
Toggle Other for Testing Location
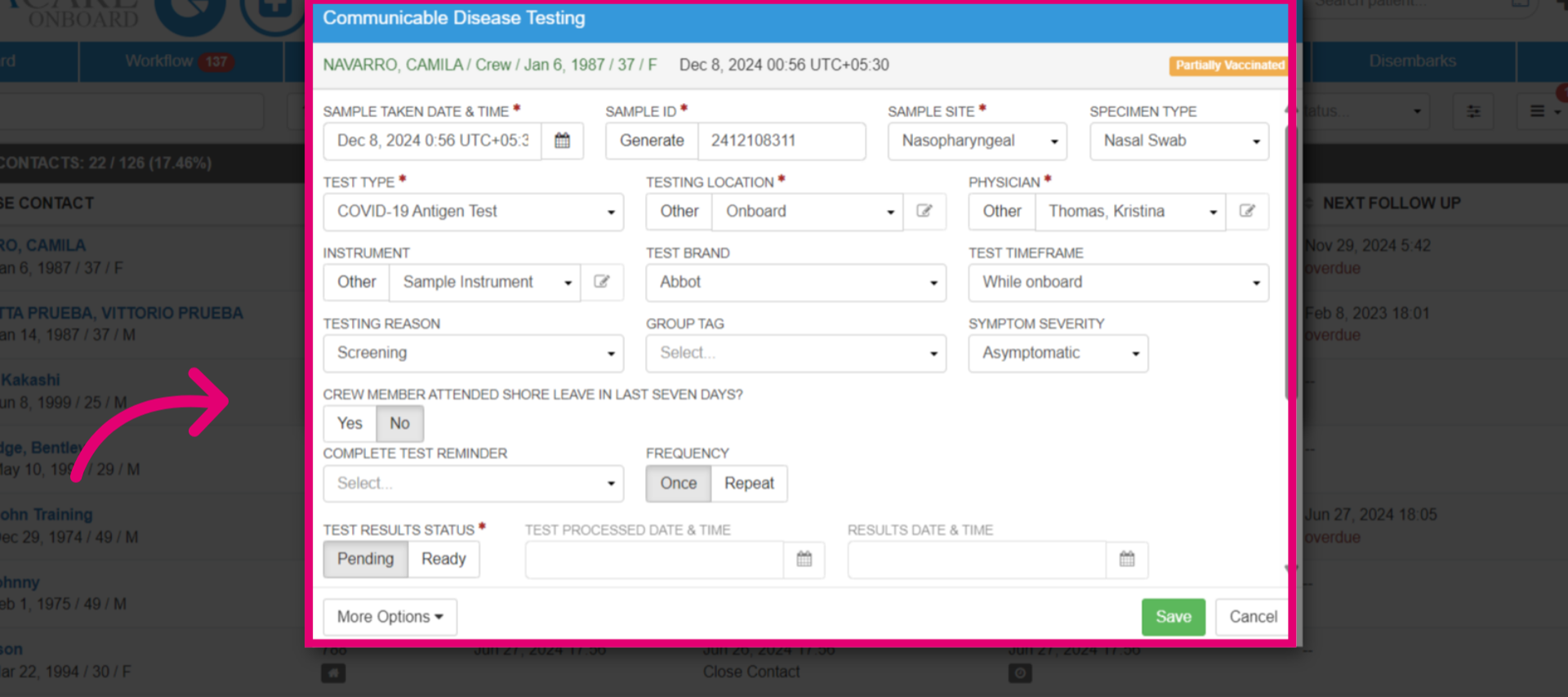pos(679,211)
